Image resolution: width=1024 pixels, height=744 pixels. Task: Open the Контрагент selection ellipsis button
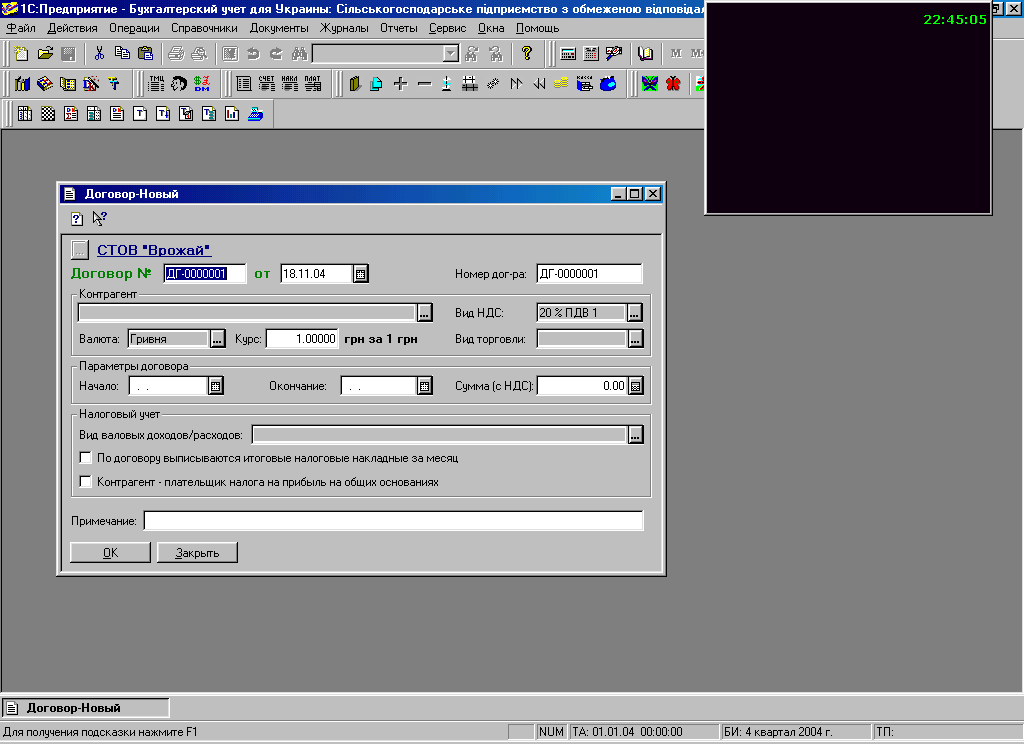(x=424, y=313)
